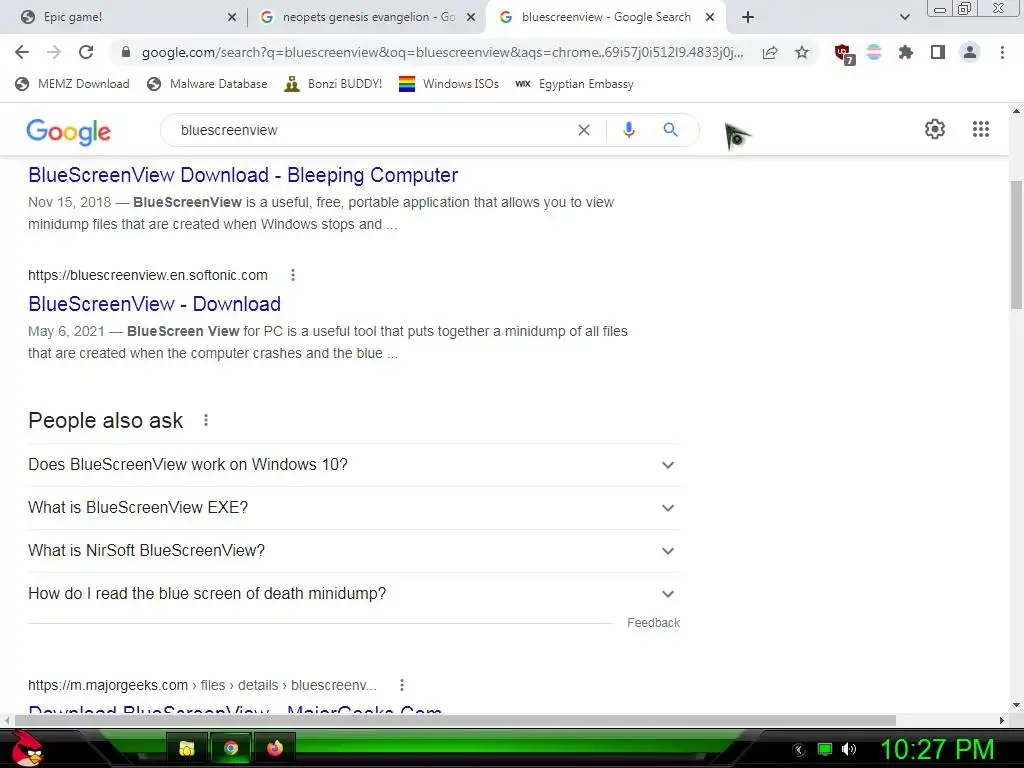Go to the Google homepage logo
This screenshot has height=768, width=1024.
pyautogui.click(x=69, y=131)
